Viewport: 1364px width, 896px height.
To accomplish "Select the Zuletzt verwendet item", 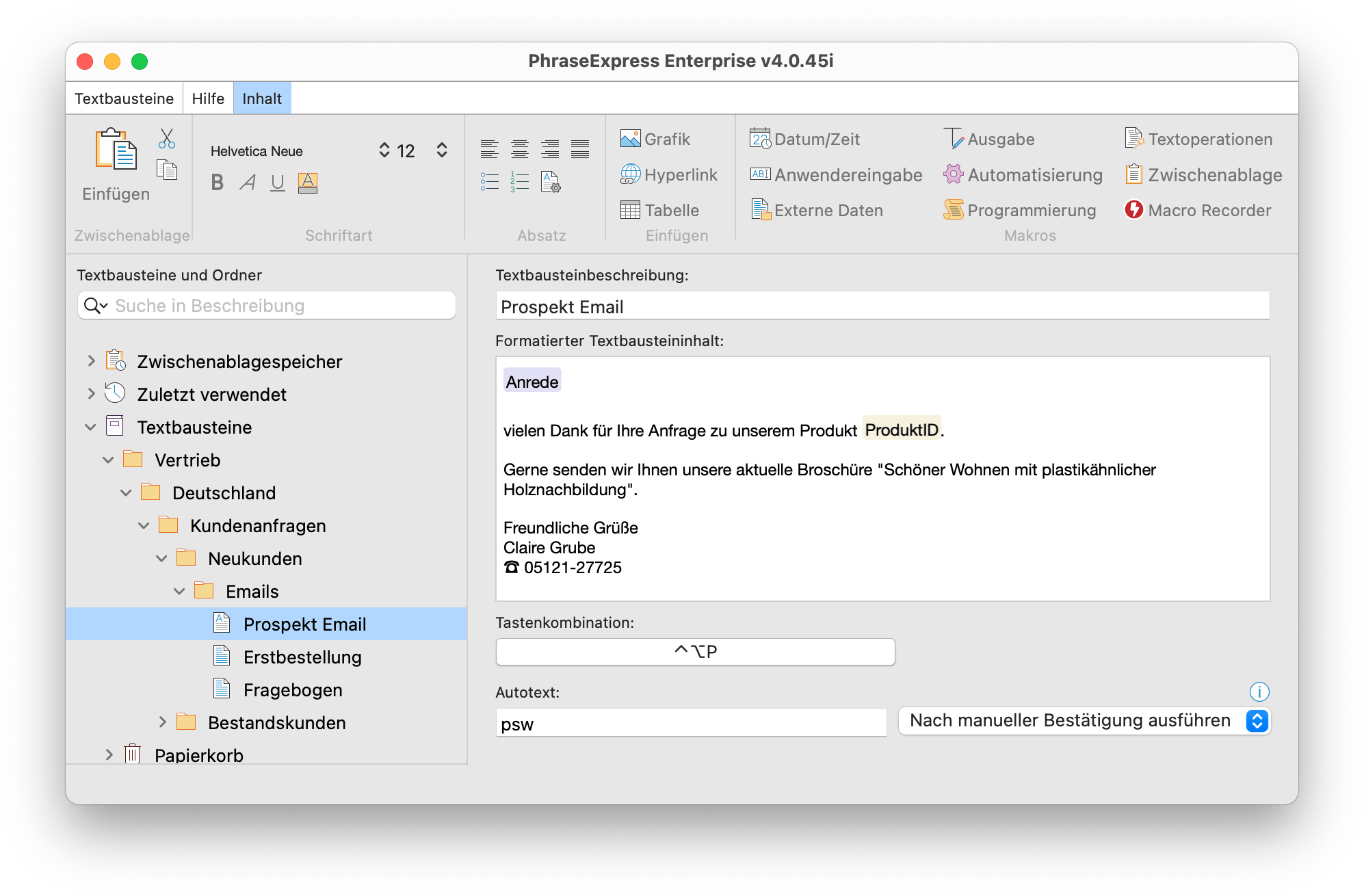I will coord(211,394).
